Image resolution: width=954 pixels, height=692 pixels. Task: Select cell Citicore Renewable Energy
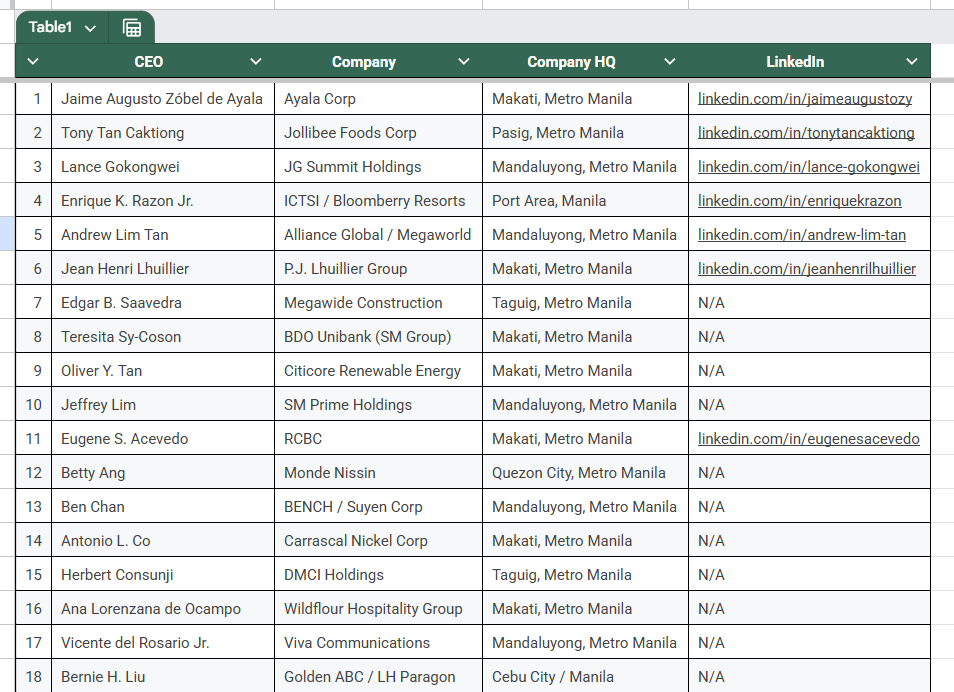[x=378, y=371]
